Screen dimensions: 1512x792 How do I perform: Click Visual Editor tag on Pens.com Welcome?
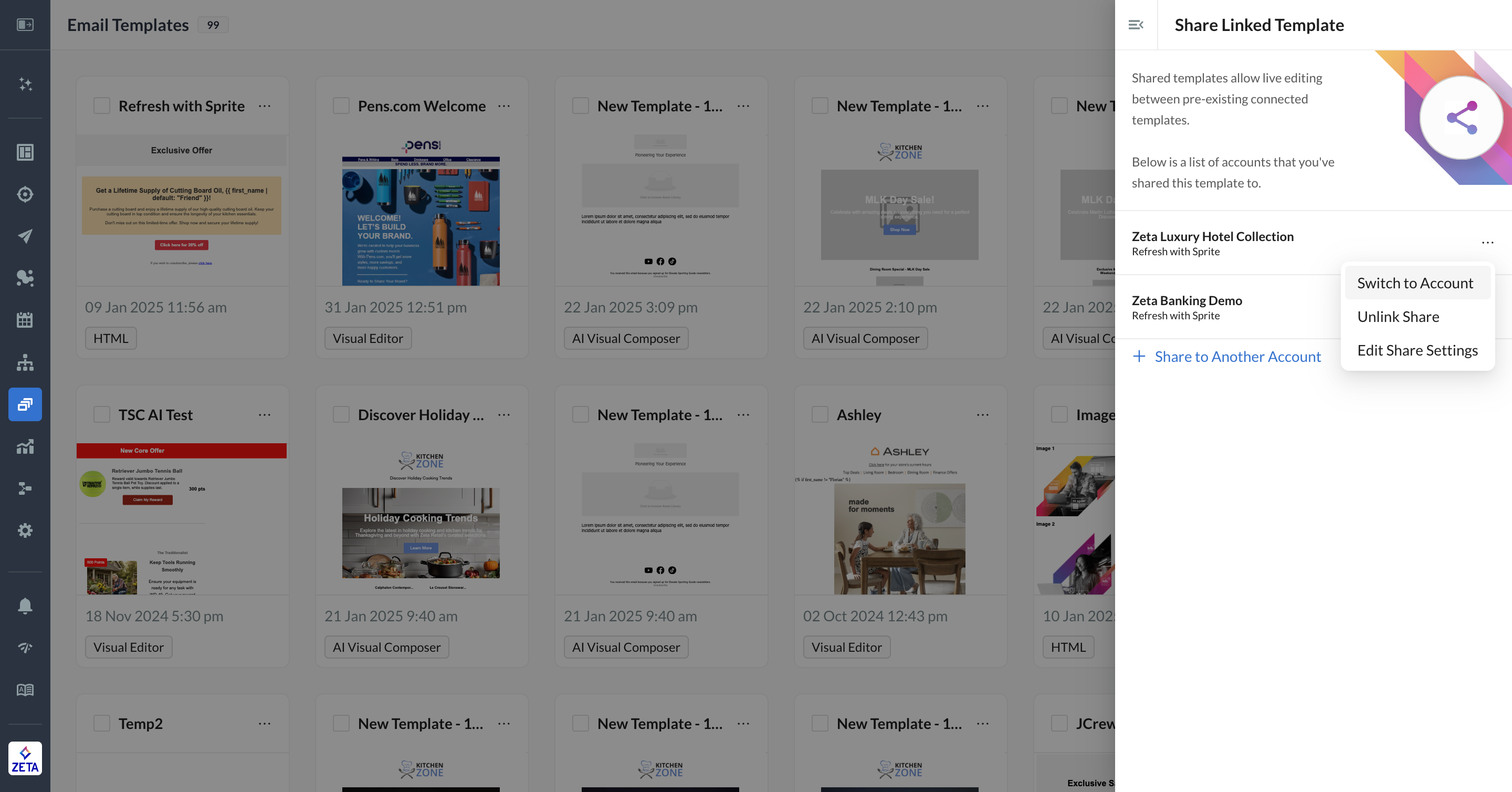[368, 338]
